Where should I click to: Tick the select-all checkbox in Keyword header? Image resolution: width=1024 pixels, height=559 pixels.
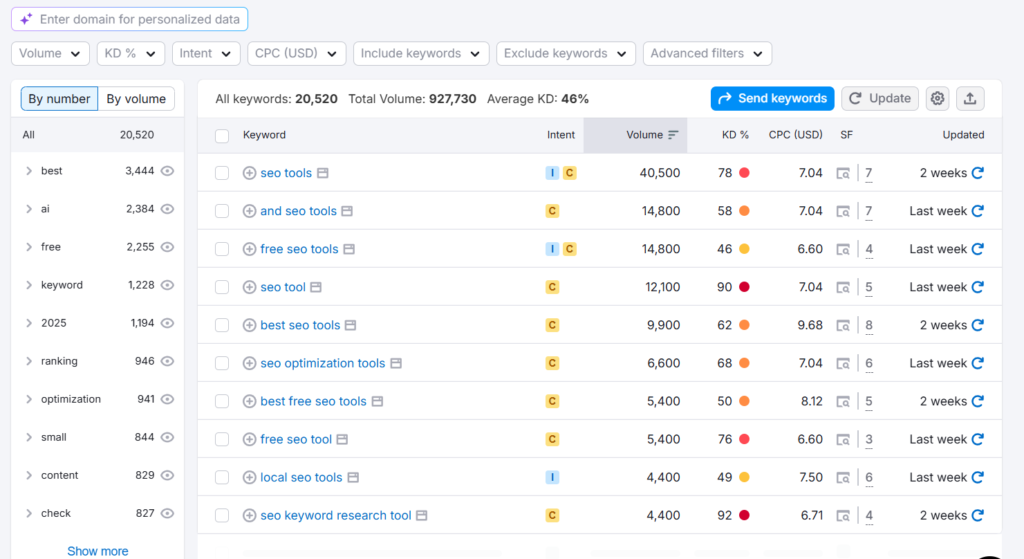tap(222, 135)
